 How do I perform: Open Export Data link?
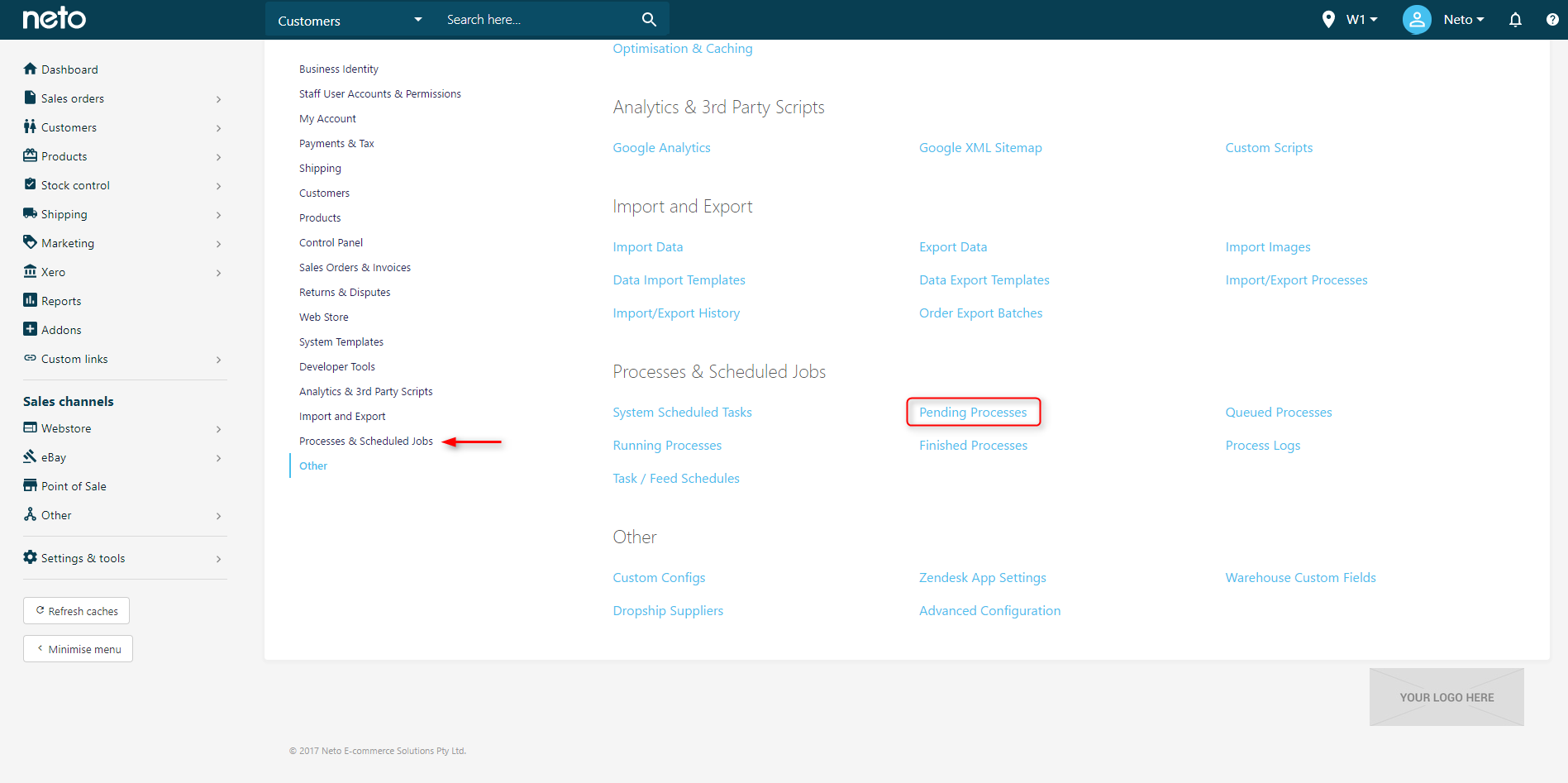click(x=953, y=246)
